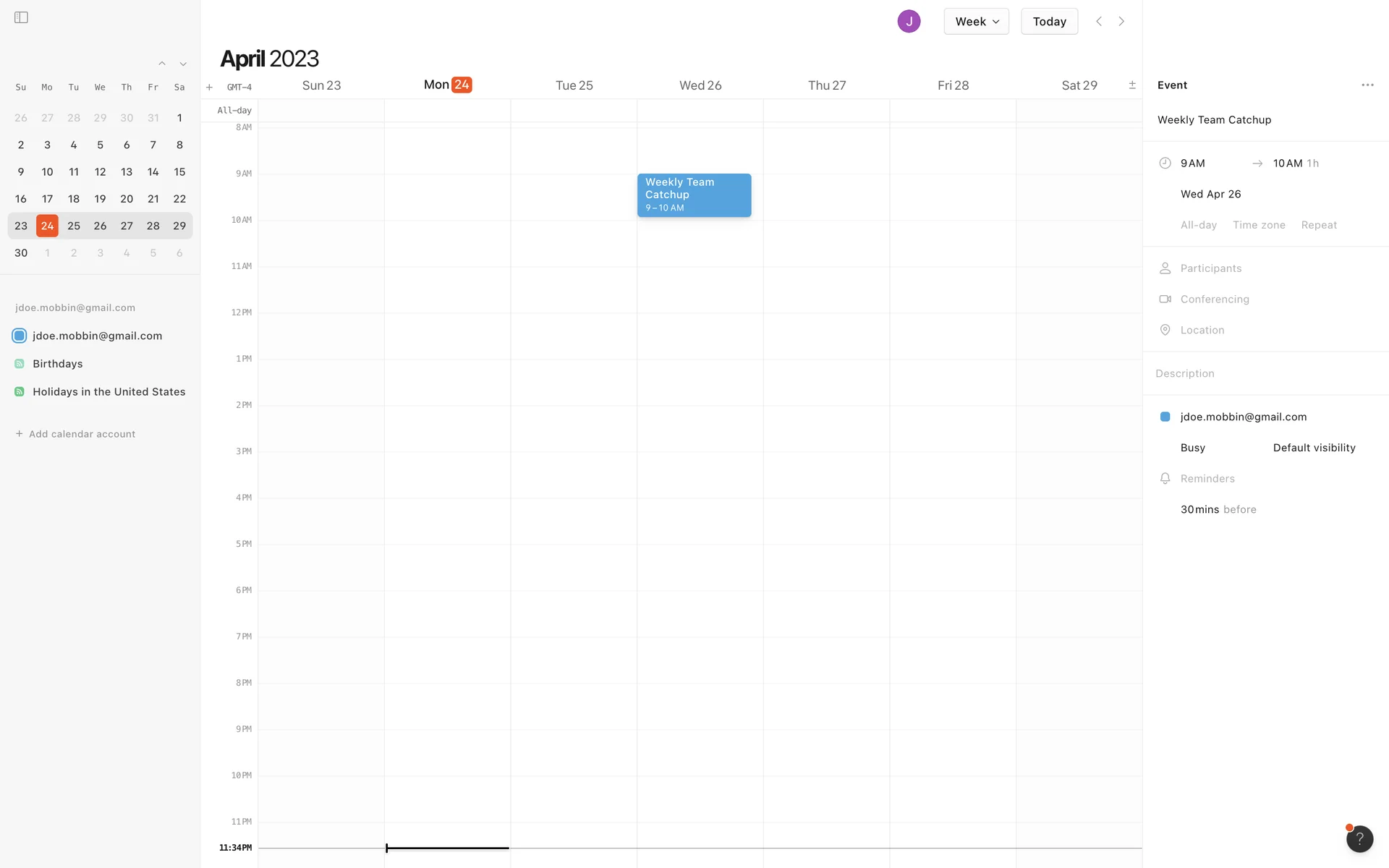Viewport: 1389px width, 868px height.
Task: Show next month in mini calendar
Action: tap(183, 64)
